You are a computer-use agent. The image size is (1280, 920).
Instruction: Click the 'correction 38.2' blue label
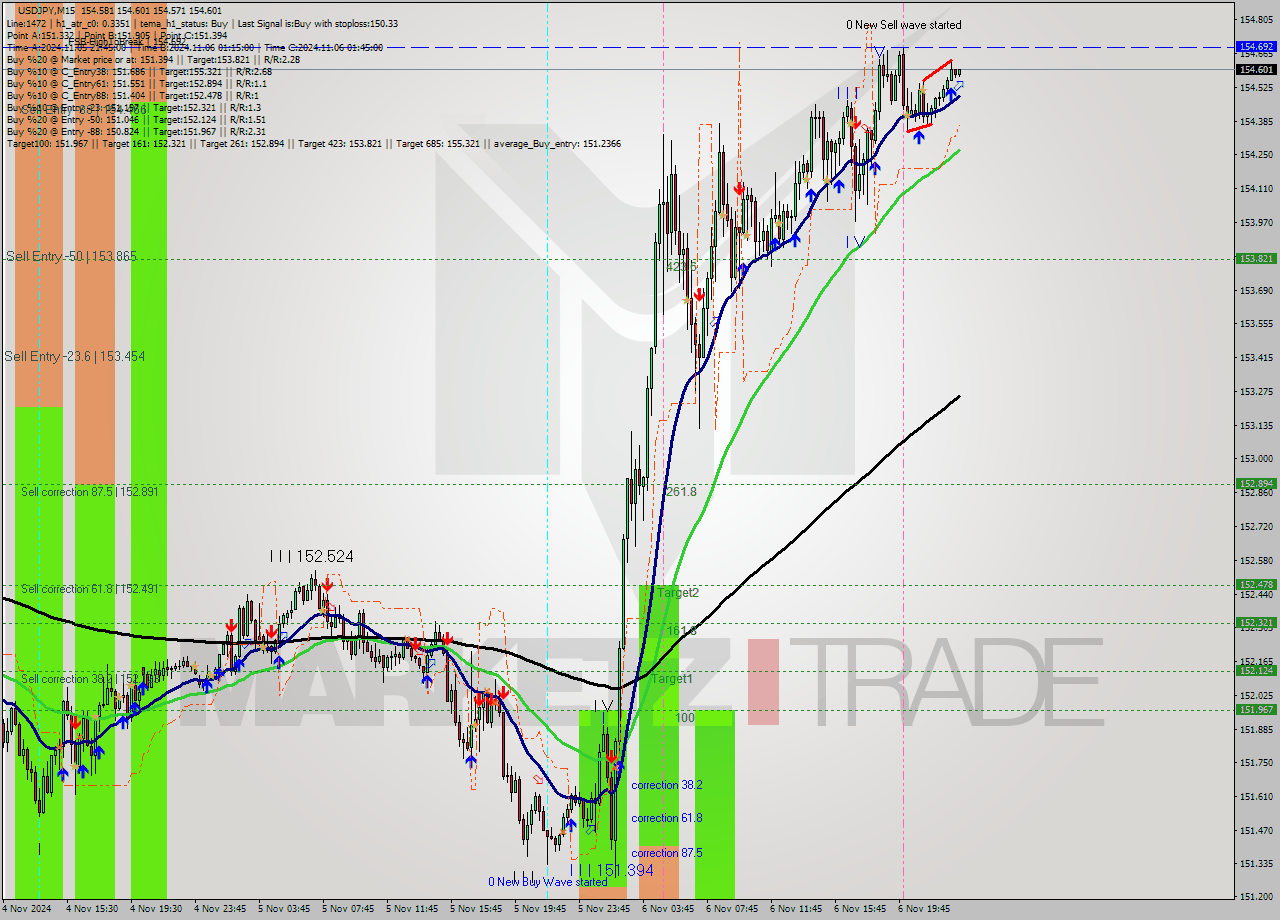[667, 785]
